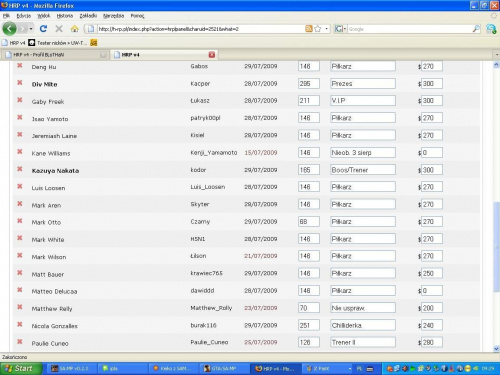
Task: Open back/forward history dropdown arrow
Action: pos(31,29)
